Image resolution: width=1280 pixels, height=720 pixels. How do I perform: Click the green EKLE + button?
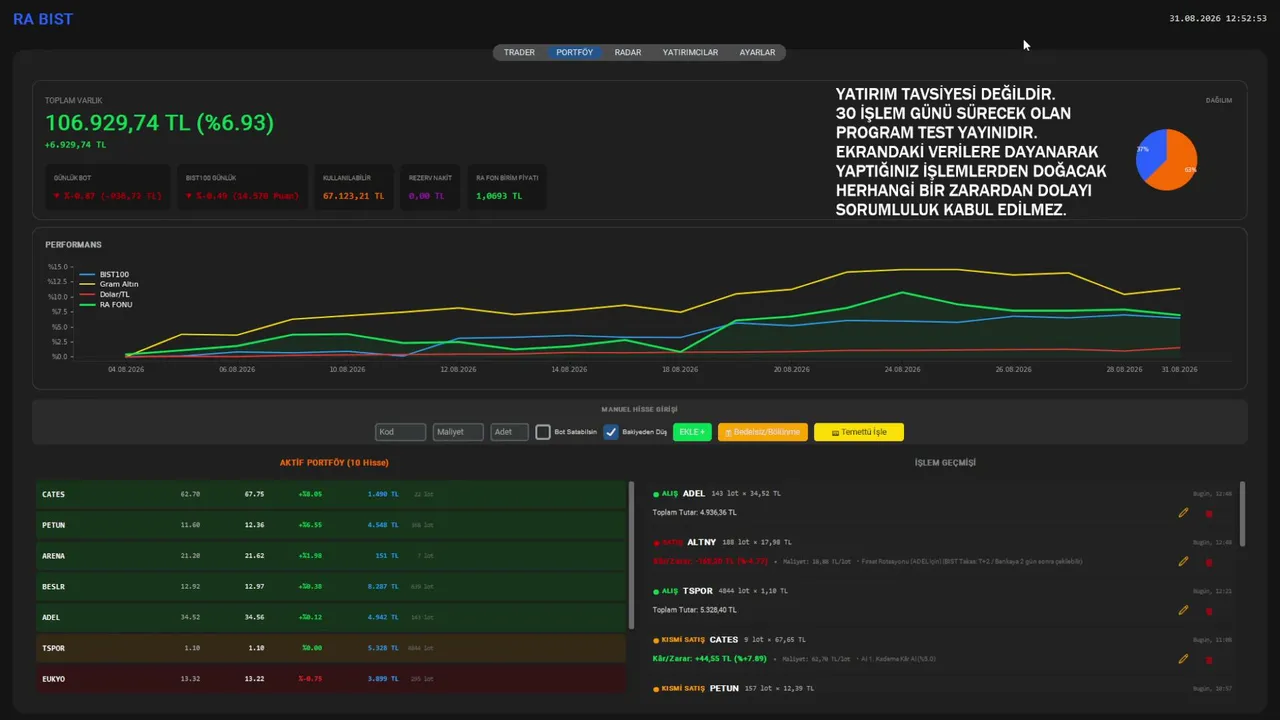[x=692, y=432]
